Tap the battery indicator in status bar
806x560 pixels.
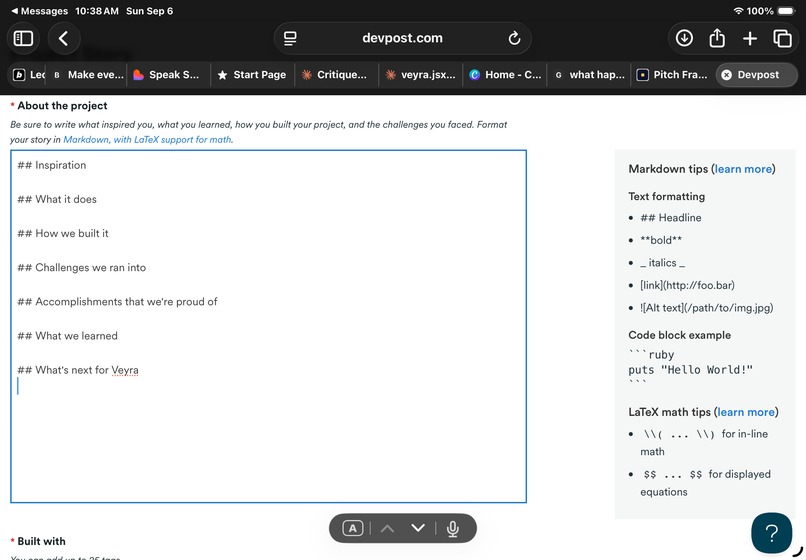[x=787, y=11]
